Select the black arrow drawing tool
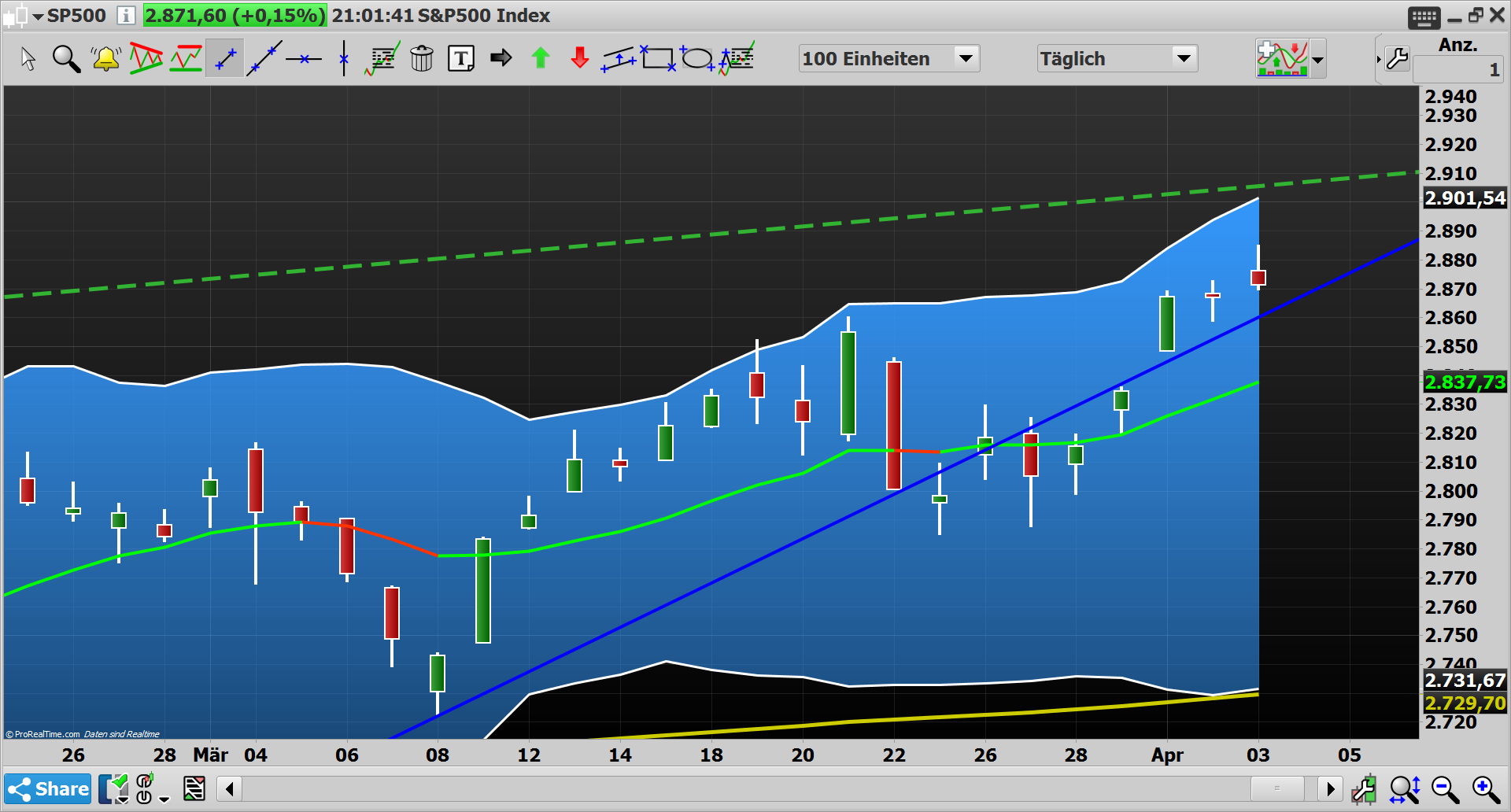This screenshot has height=812, width=1511. click(501, 58)
